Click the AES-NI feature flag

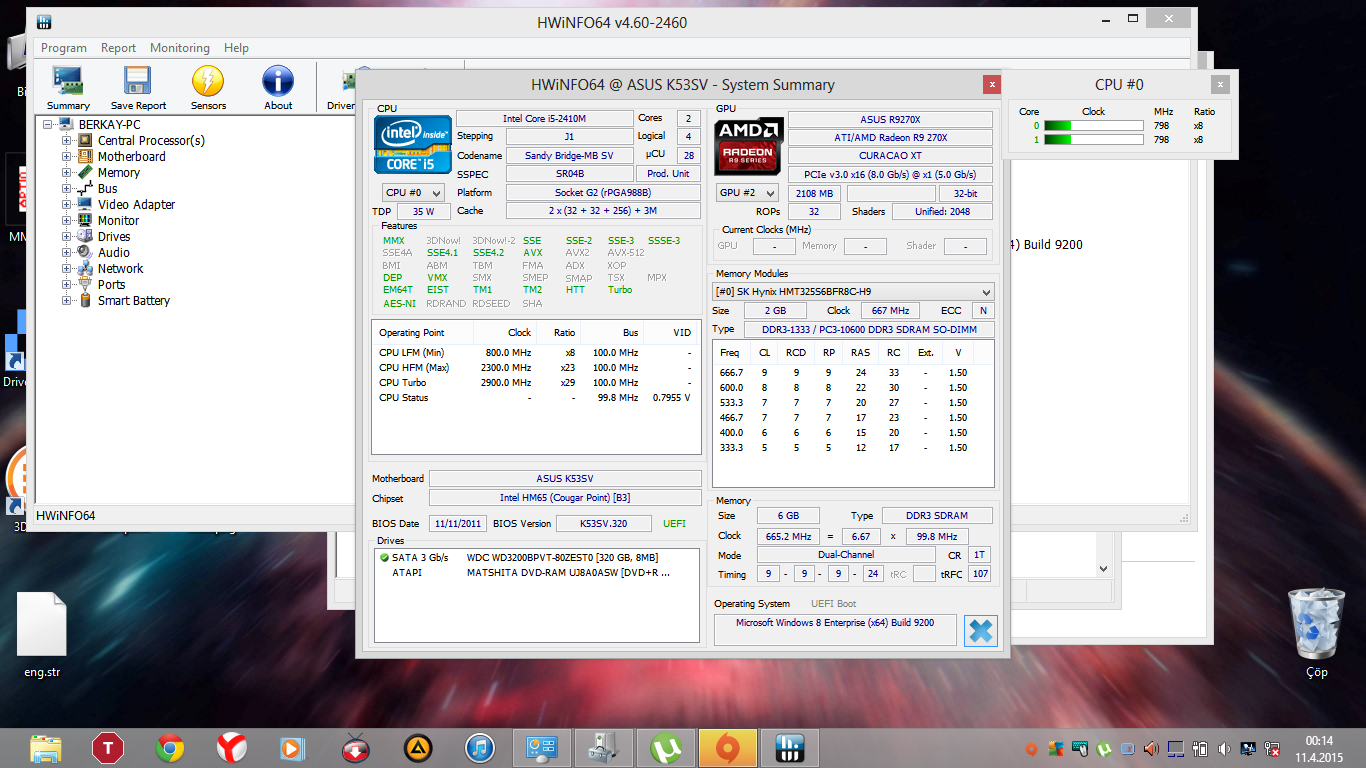click(x=399, y=303)
